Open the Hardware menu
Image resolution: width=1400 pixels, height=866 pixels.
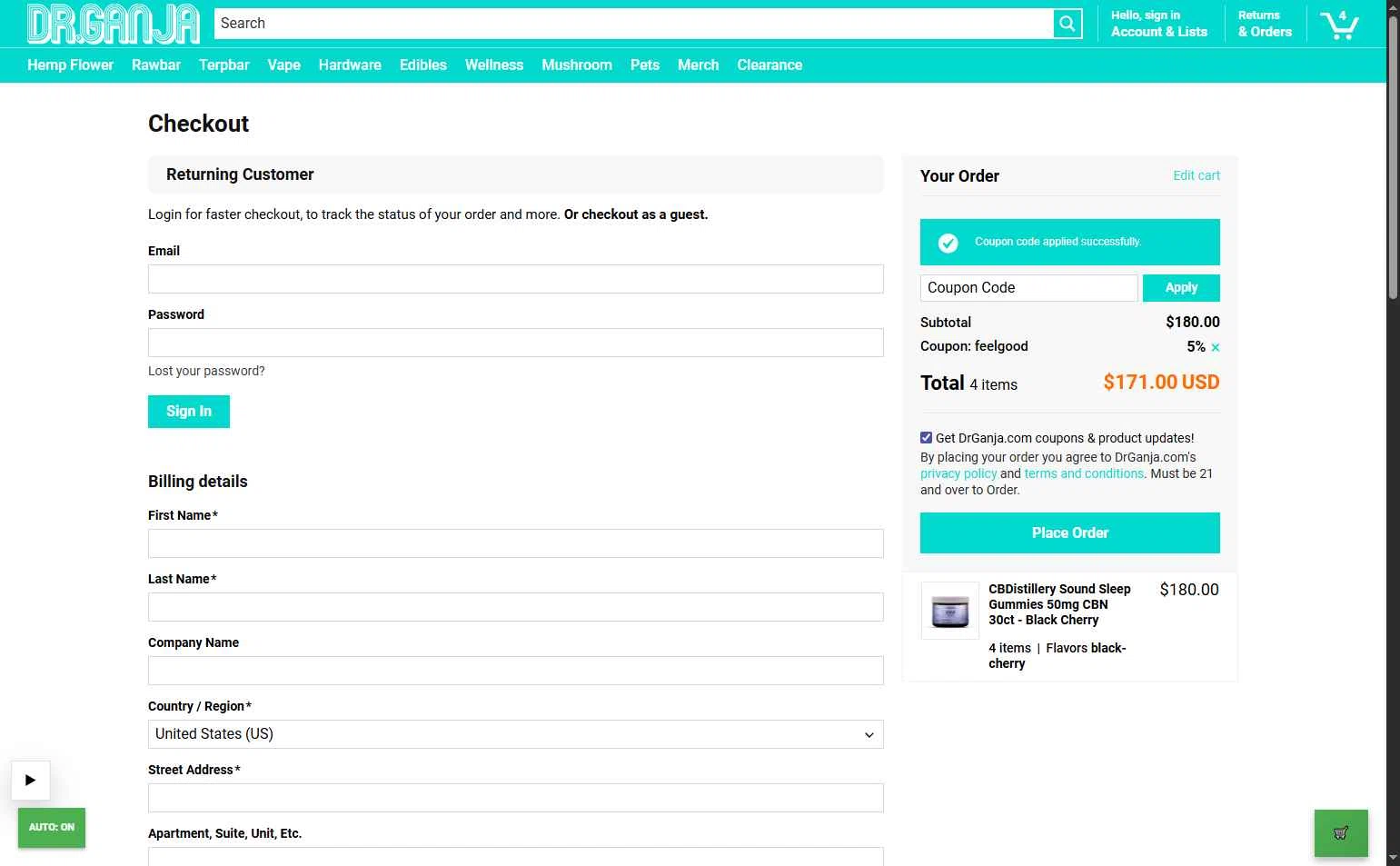click(x=350, y=65)
